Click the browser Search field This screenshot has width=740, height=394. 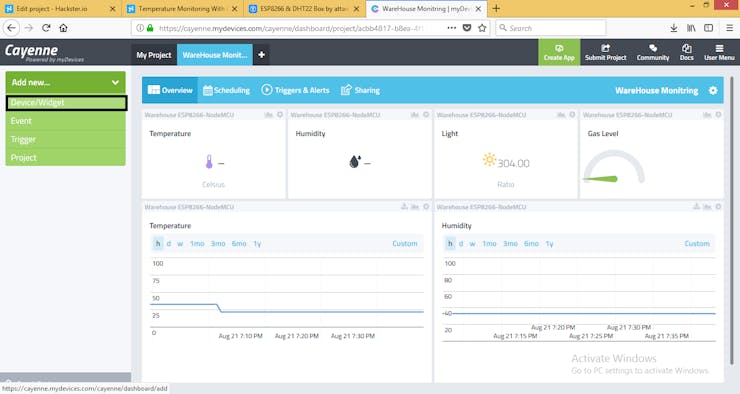(x=551, y=28)
